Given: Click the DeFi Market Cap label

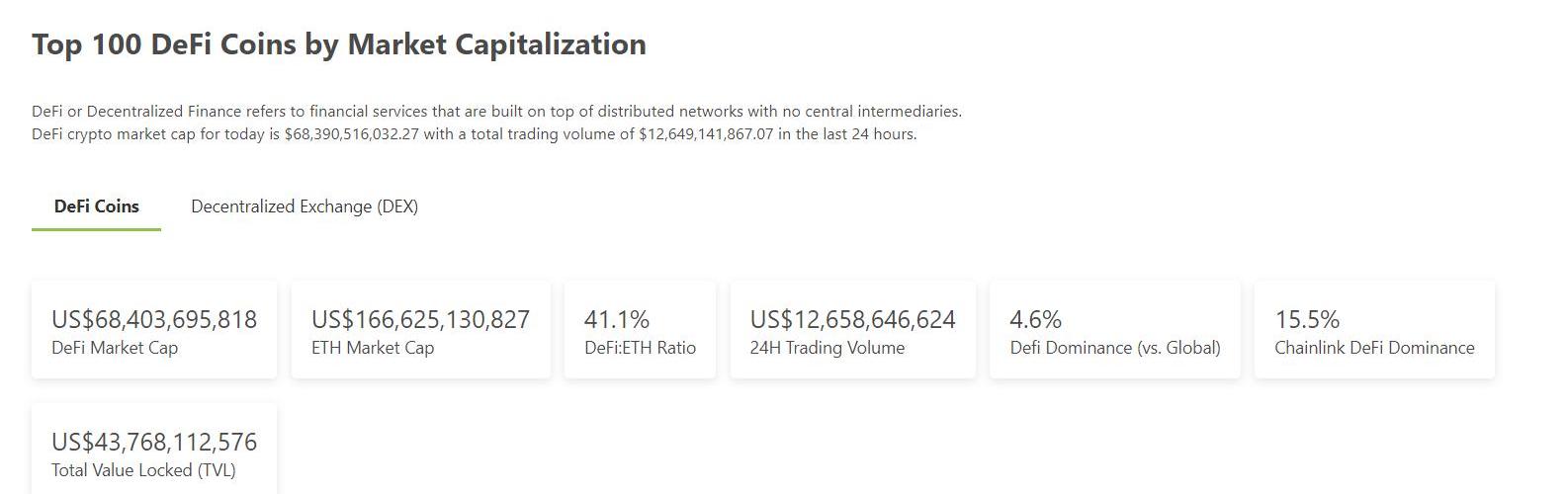Looking at the screenshot, I should click(x=115, y=348).
